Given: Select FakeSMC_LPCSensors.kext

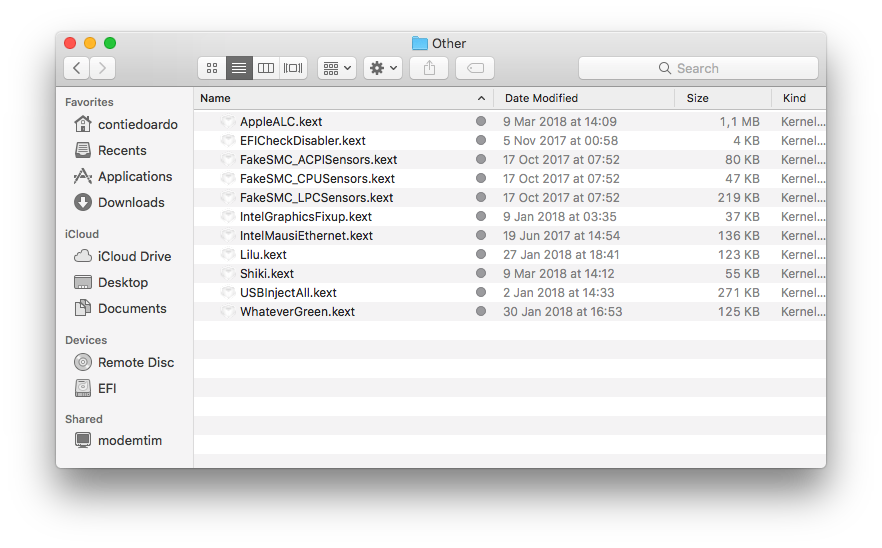Looking at the screenshot, I should (316, 197).
